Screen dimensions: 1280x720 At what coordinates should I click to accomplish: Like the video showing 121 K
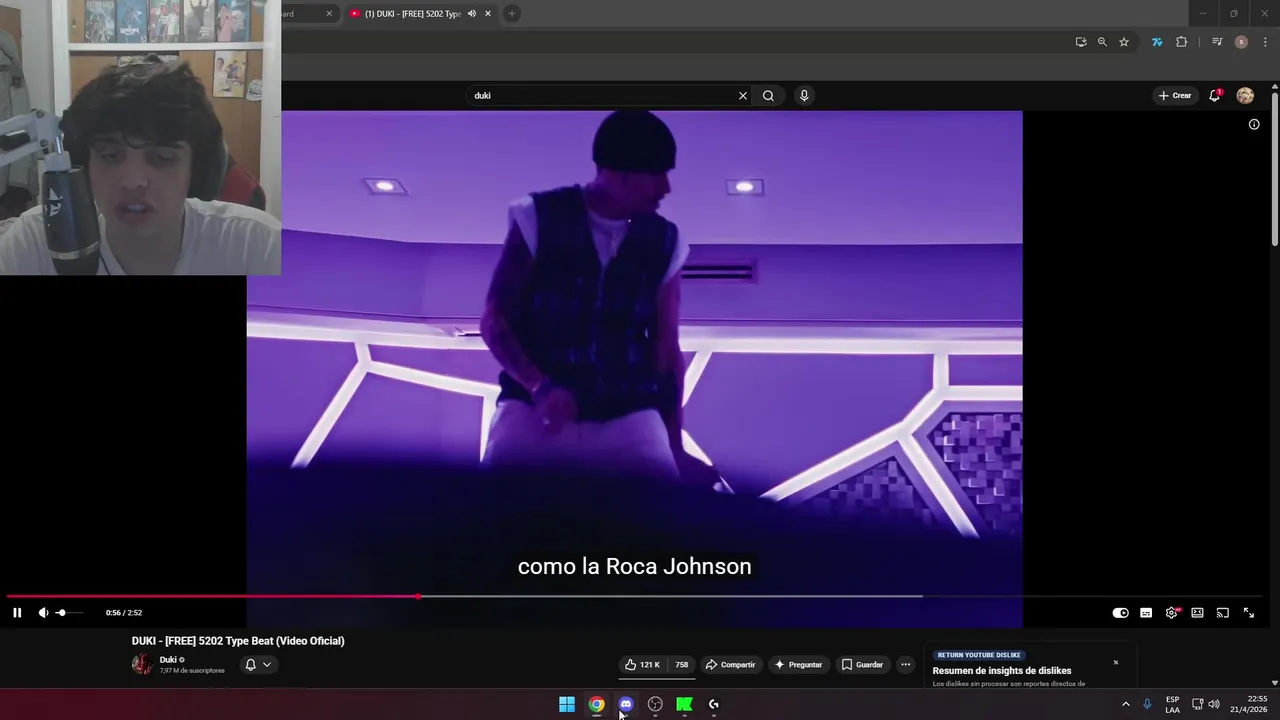tap(642, 665)
